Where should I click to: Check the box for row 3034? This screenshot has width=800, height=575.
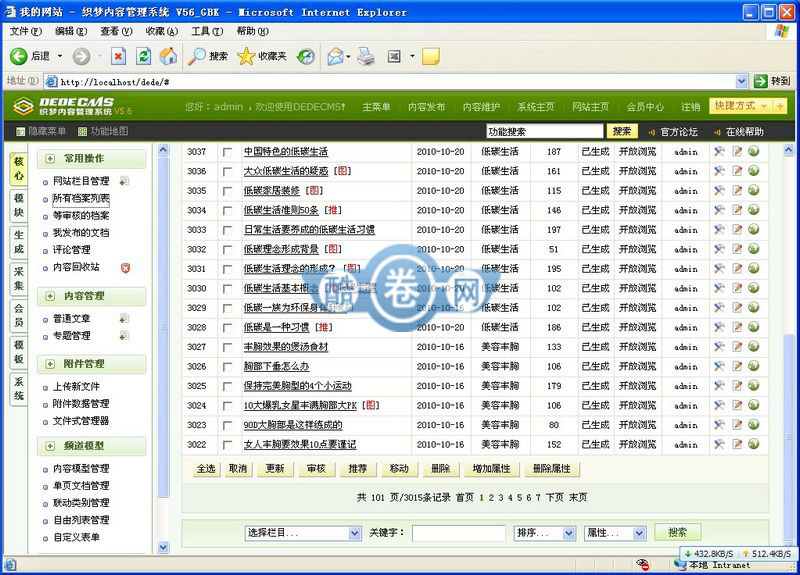228,211
